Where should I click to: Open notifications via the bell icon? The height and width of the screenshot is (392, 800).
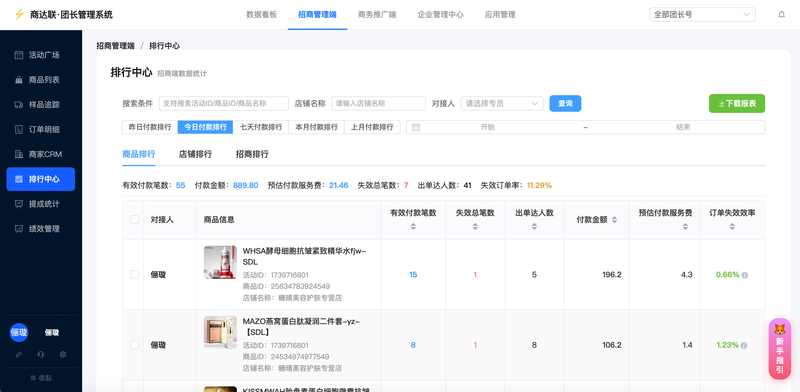(x=782, y=14)
